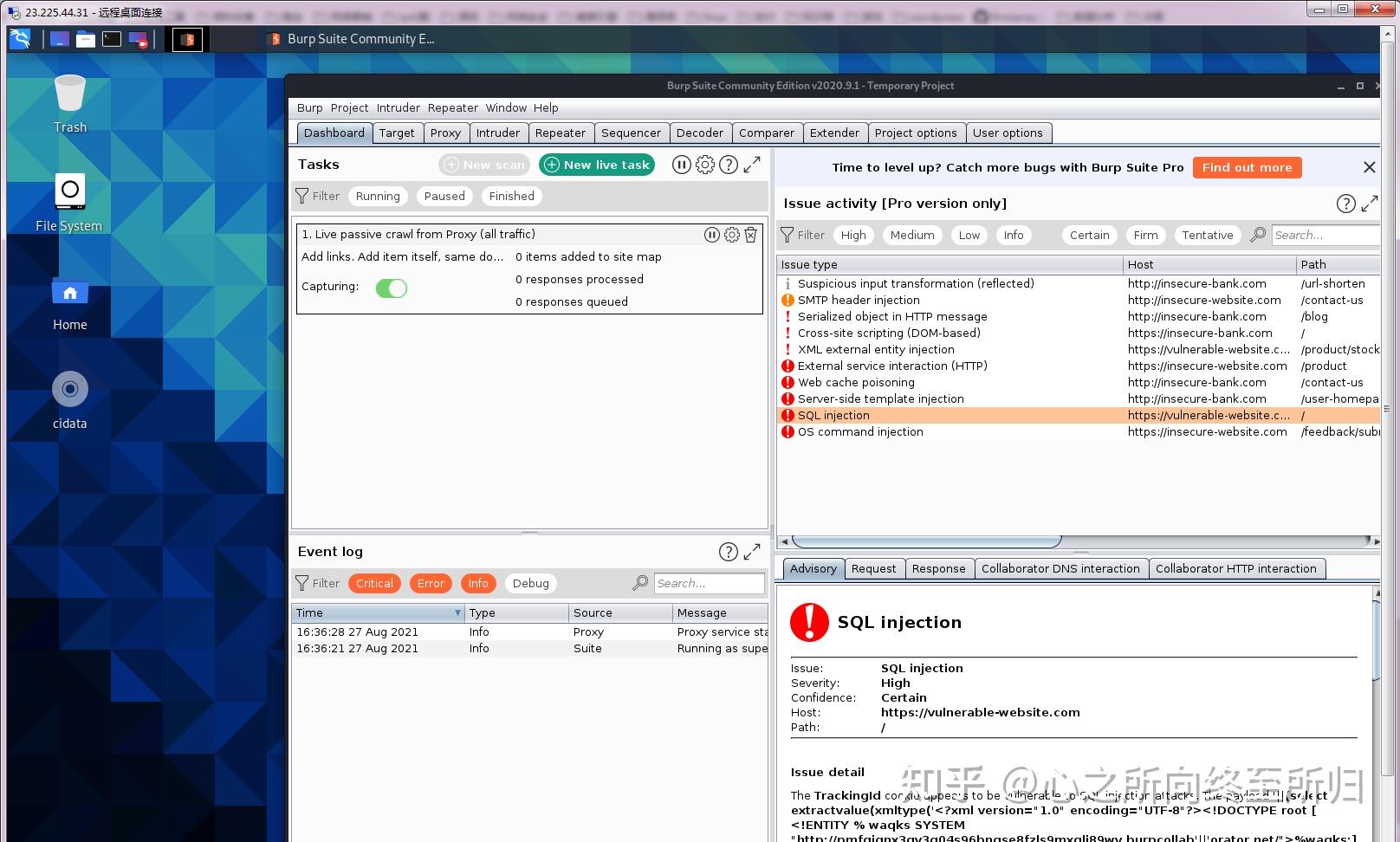The width and height of the screenshot is (1400, 842).
Task: Open the Home folder desktop icon
Action: coord(69,304)
